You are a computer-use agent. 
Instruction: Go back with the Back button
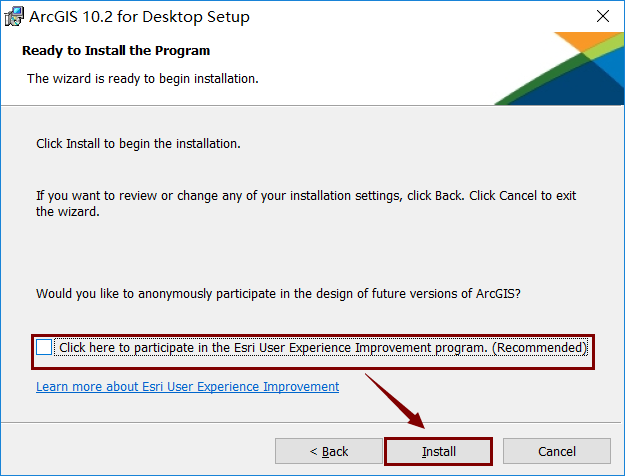pos(328,451)
